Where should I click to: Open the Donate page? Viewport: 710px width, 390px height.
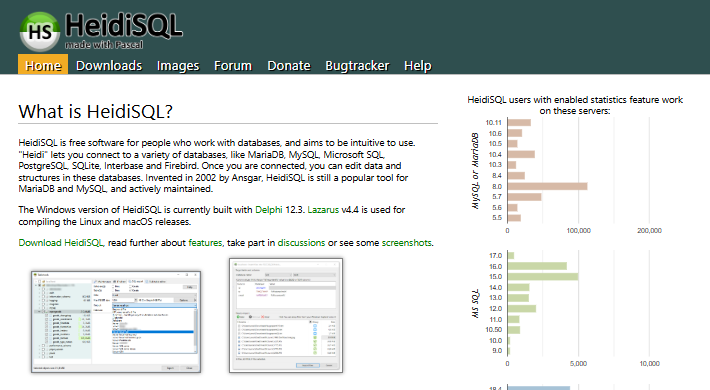pos(289,66)
